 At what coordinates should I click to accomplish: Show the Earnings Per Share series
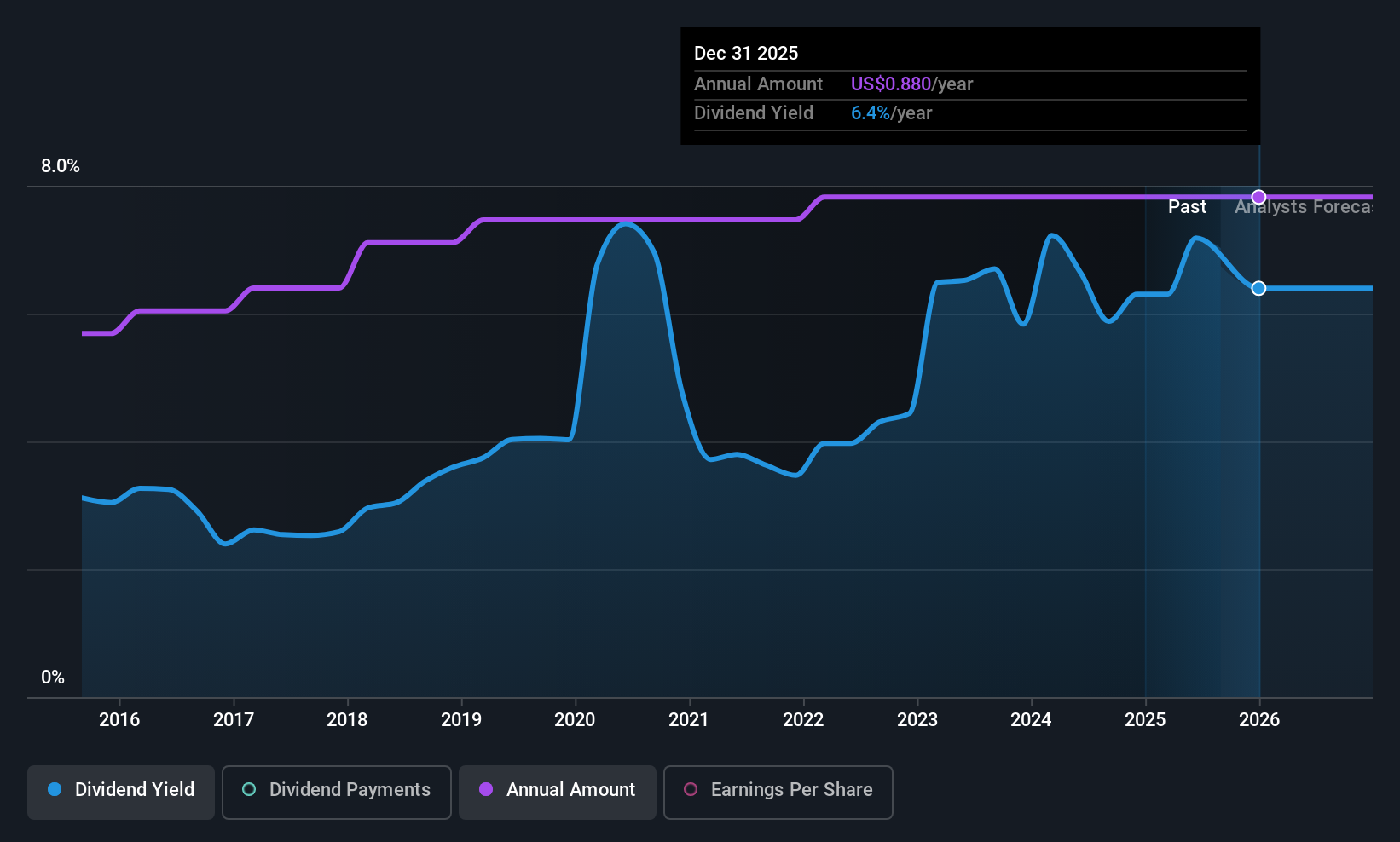pos(778,792)
